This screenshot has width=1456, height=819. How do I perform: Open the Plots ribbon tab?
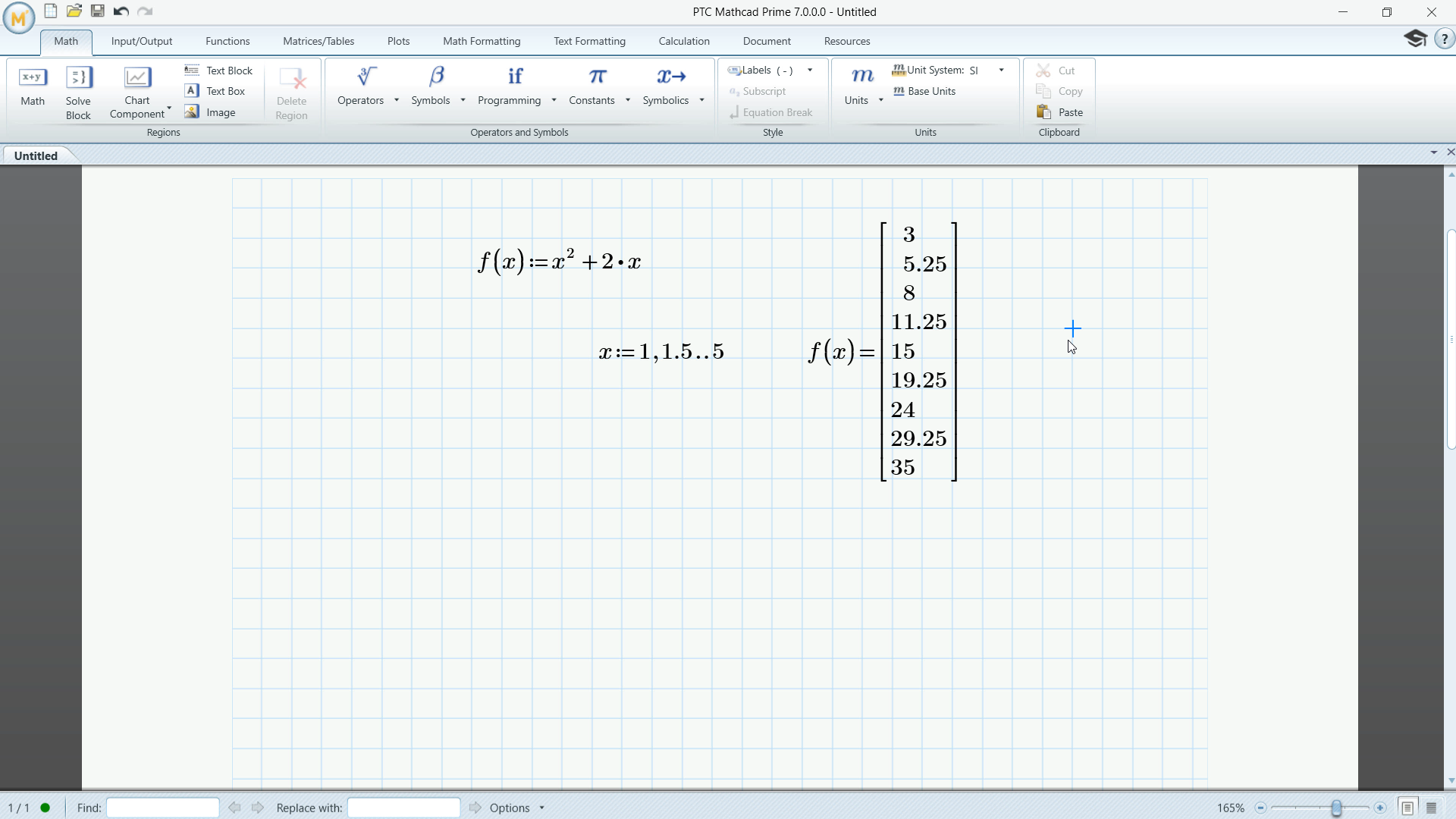(398, 41)
